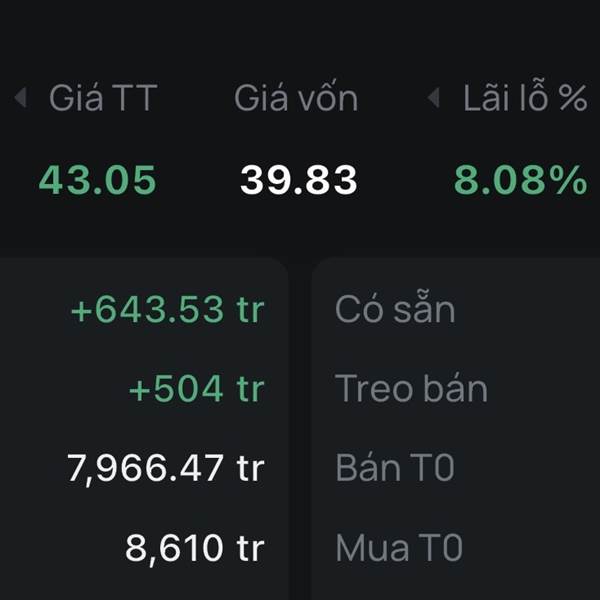
Task: Sort by the Giá TT column header
Action: pyautogui.click(x=103, y=98)
